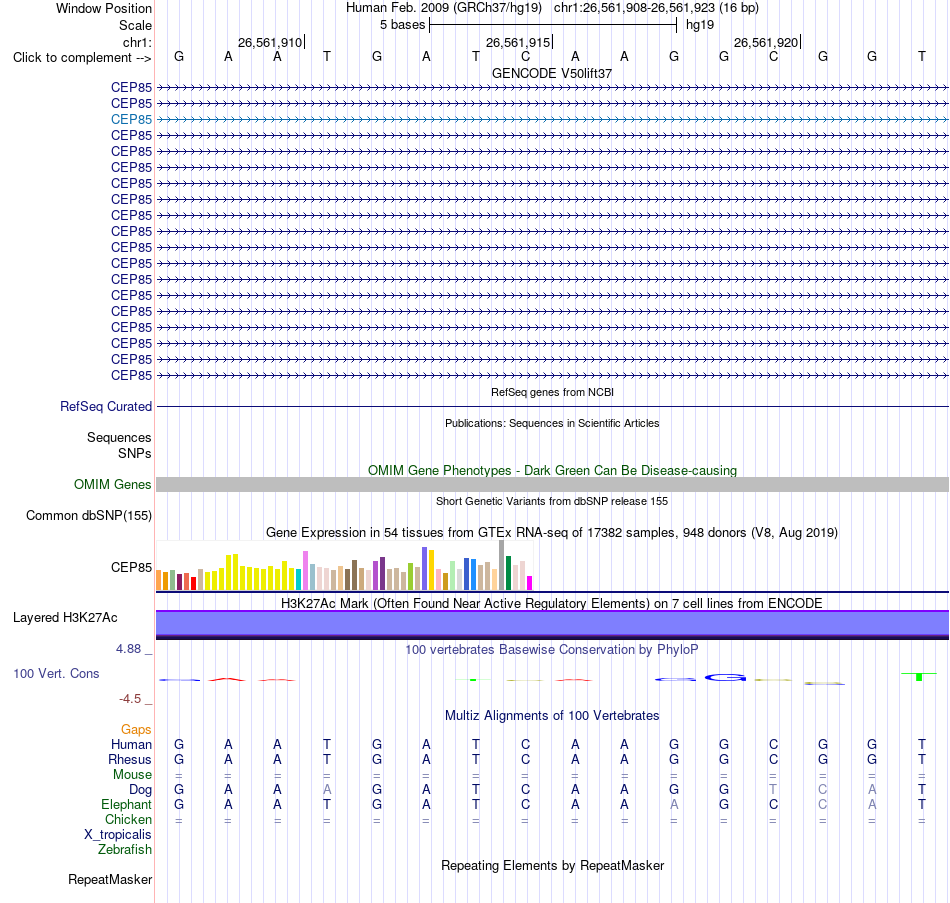The width and height of the screenshot is (950, 903).
Task: Select the Rhesus alignment row label
Action: point(130,759)
